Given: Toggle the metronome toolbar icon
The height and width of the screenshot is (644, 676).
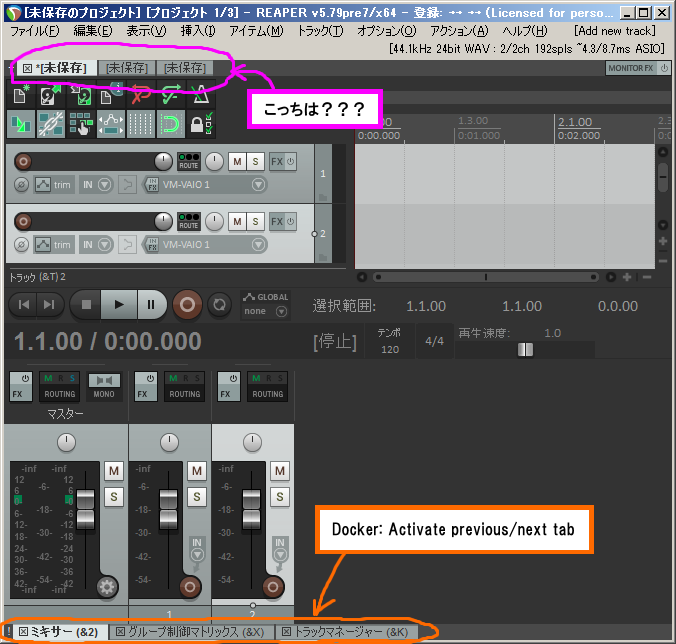Looking at the screenshot, I should pyautogui.click(x=200, y=94).
